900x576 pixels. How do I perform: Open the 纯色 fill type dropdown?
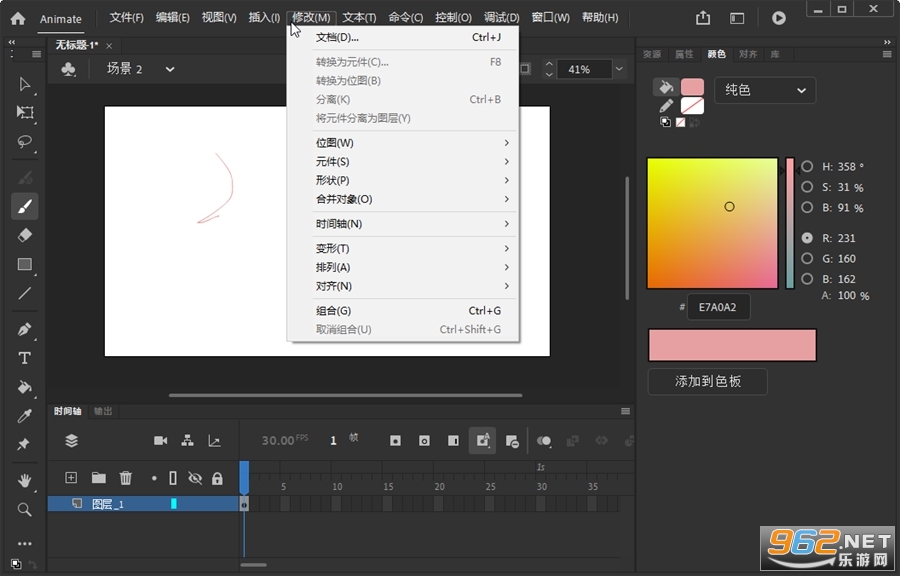click(x=765, y=90)
